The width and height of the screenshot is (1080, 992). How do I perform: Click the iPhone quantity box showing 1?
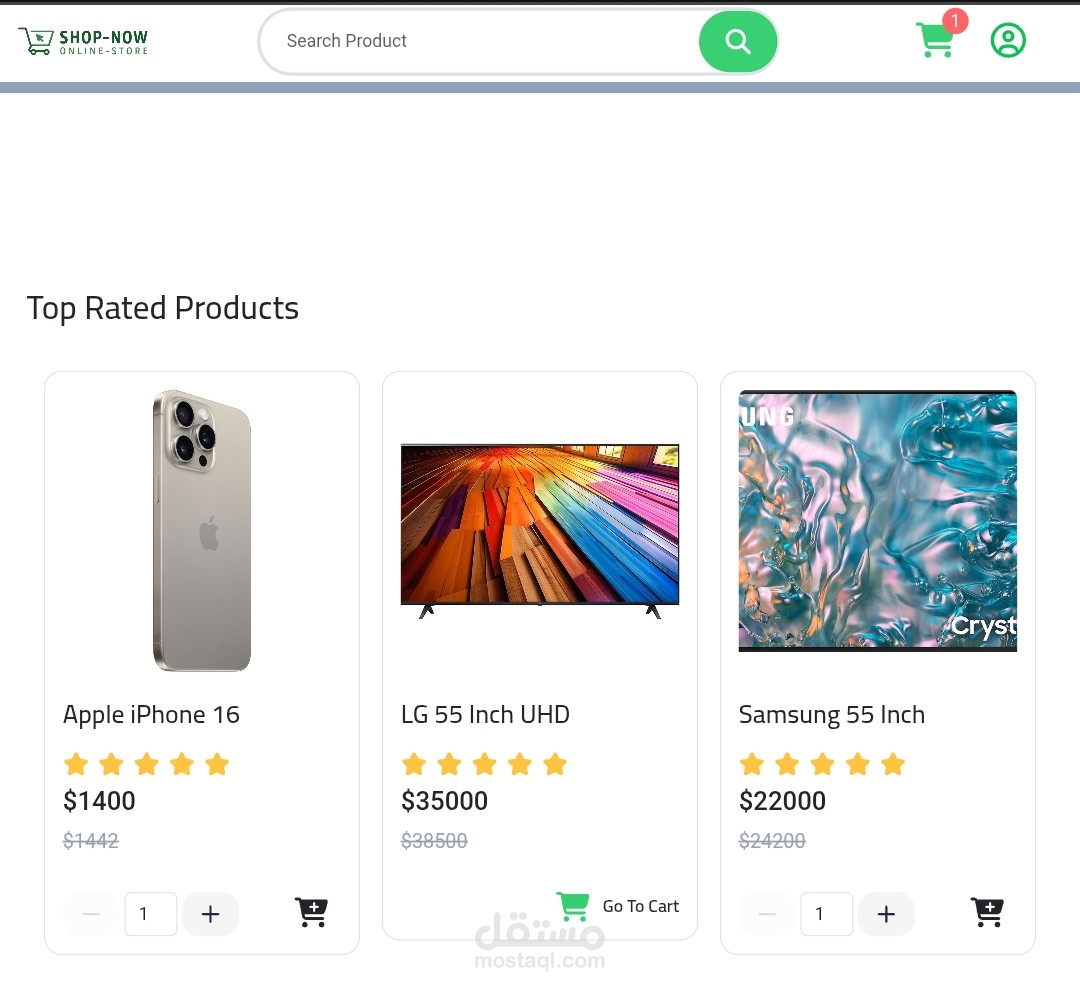pyautogui.click(x=151, y=913)
